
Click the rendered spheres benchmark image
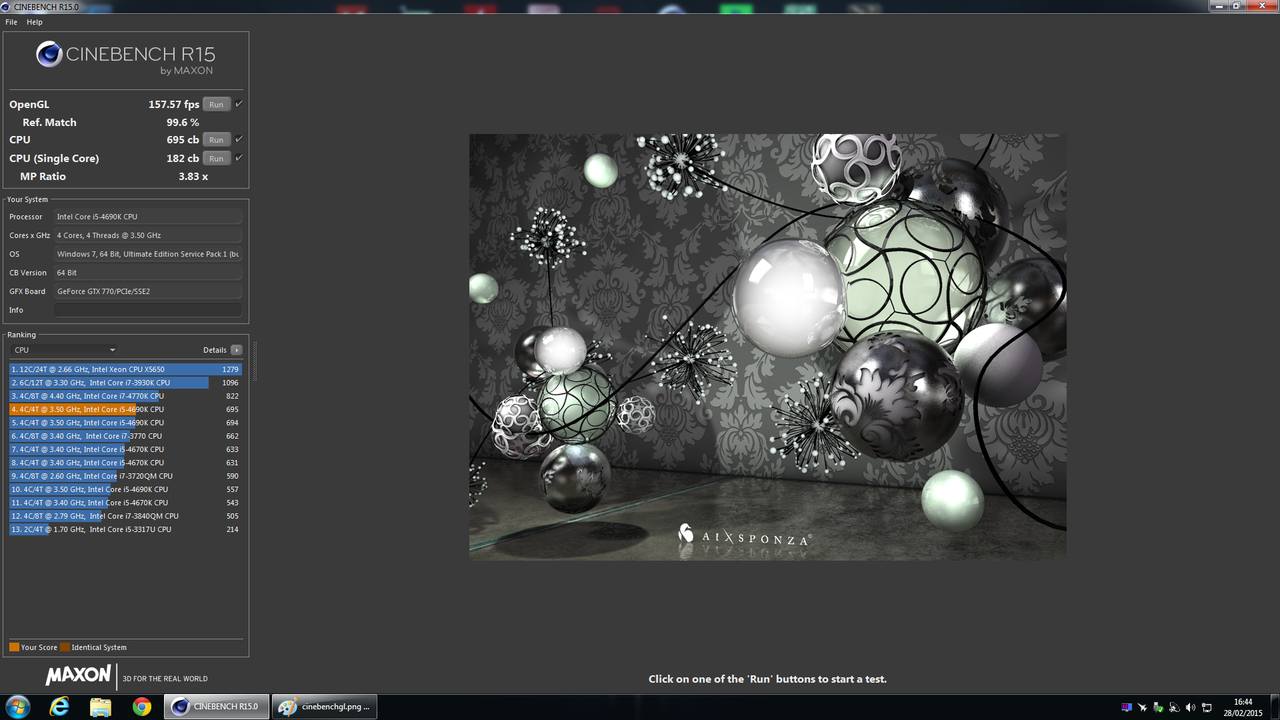(767, 347)
